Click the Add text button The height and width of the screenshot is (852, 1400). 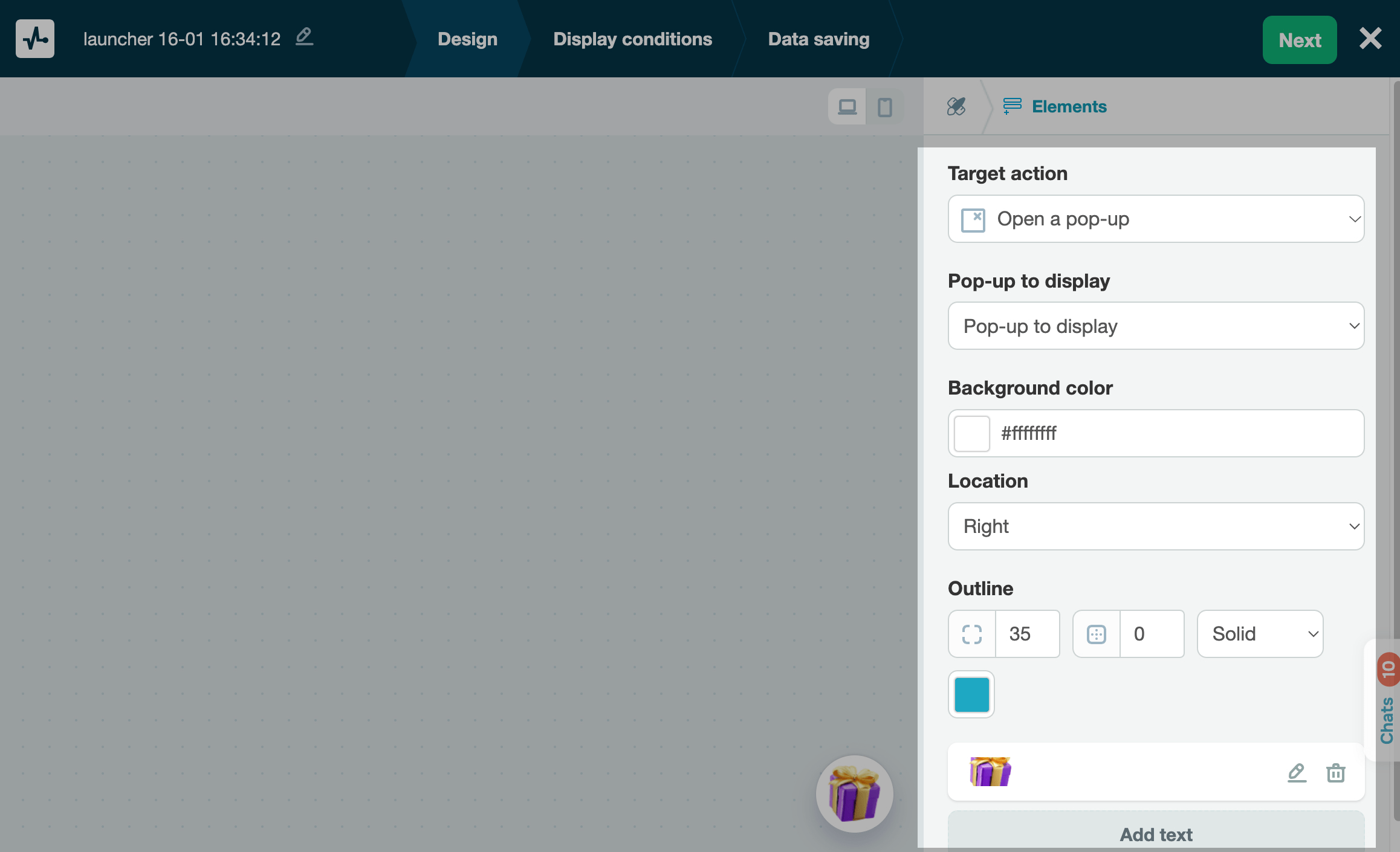point(1156,834)
